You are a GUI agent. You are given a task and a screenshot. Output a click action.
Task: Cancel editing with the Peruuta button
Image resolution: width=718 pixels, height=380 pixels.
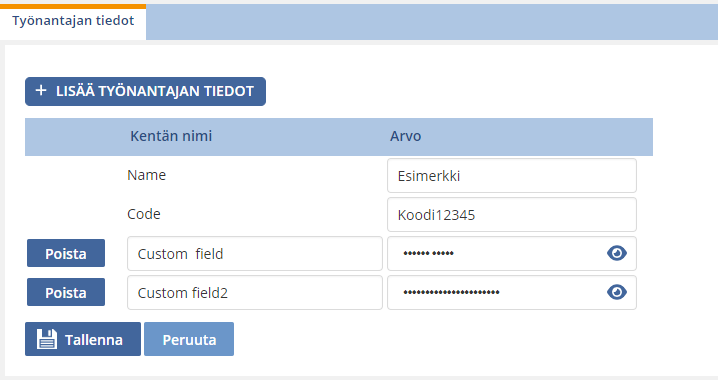coord(189,339)
